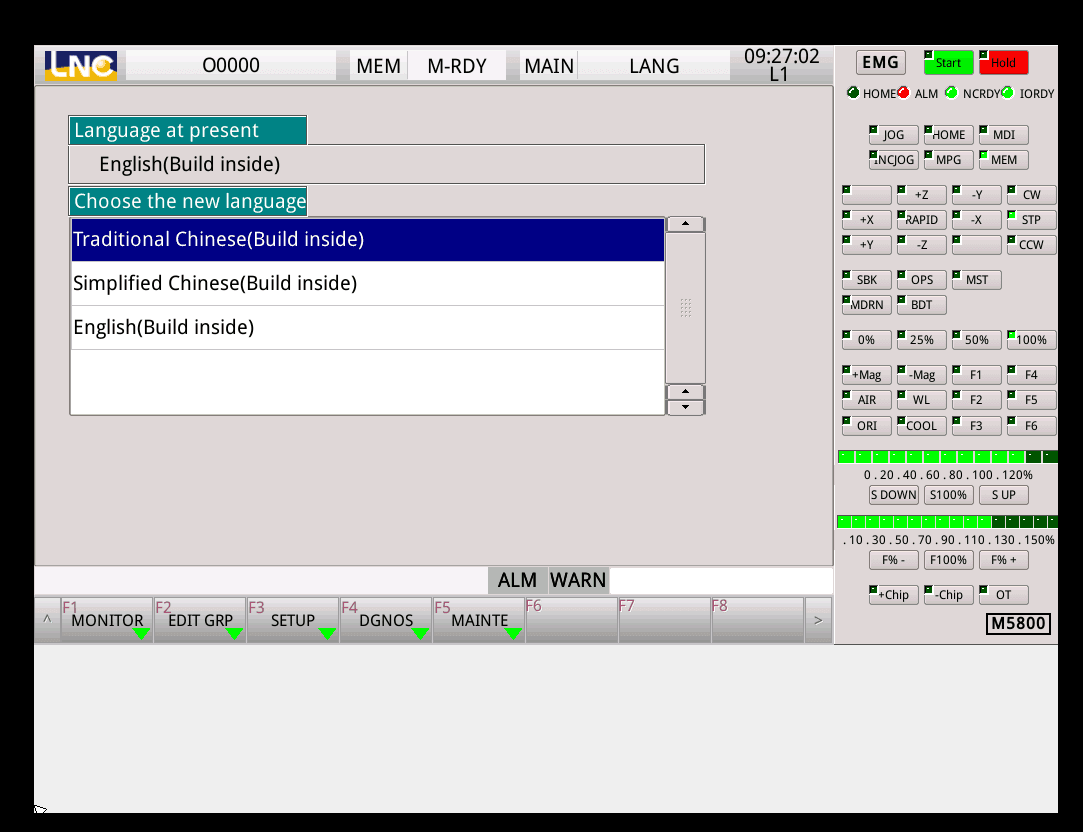Open the F1 MONITOR submenu
Image resolution: width=1083 pixels, height=832 pixels.
[107, 620]
